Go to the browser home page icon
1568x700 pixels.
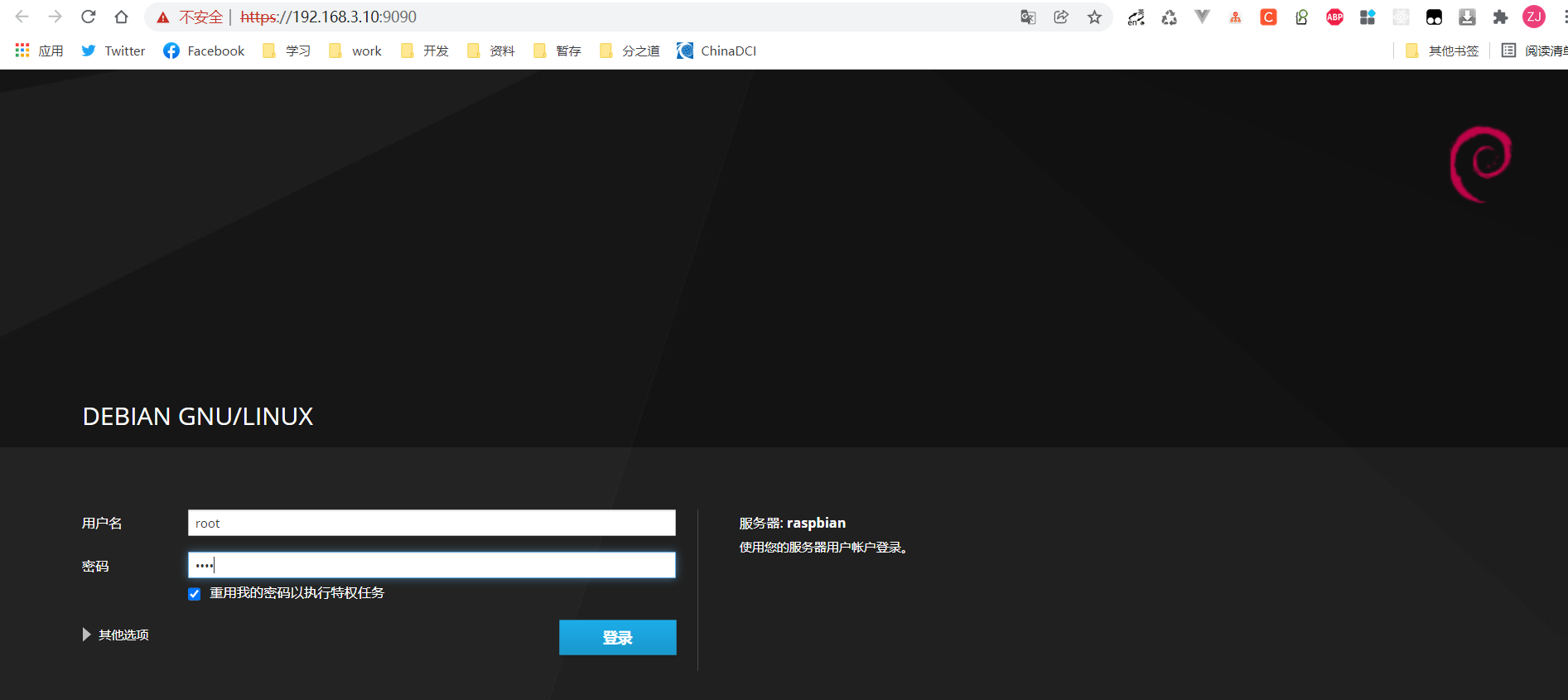(121, 17)
